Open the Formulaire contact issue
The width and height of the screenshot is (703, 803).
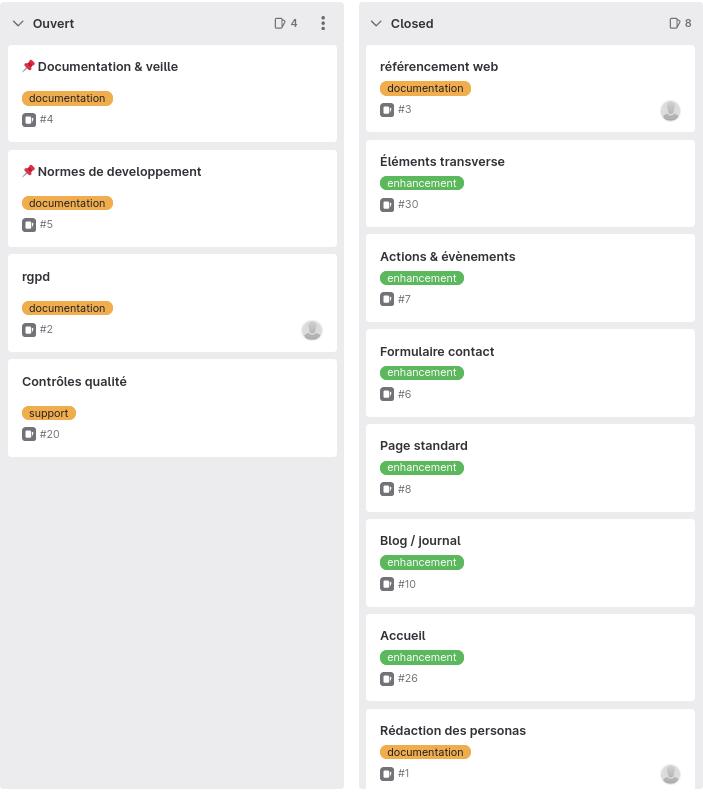pos(437,352)
